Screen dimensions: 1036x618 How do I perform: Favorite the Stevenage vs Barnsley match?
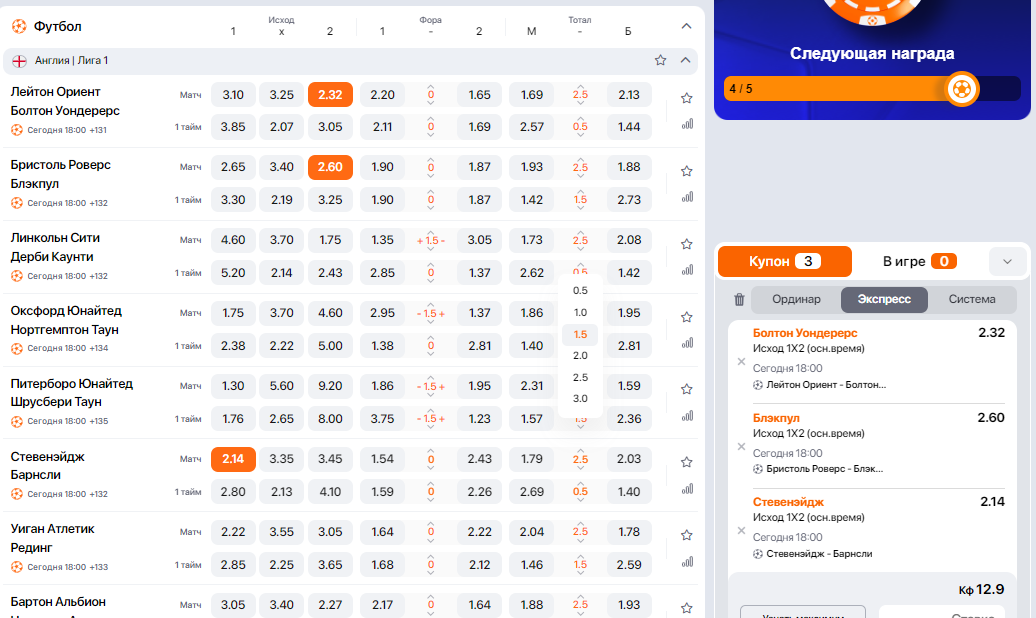click(x=686, y=462)
